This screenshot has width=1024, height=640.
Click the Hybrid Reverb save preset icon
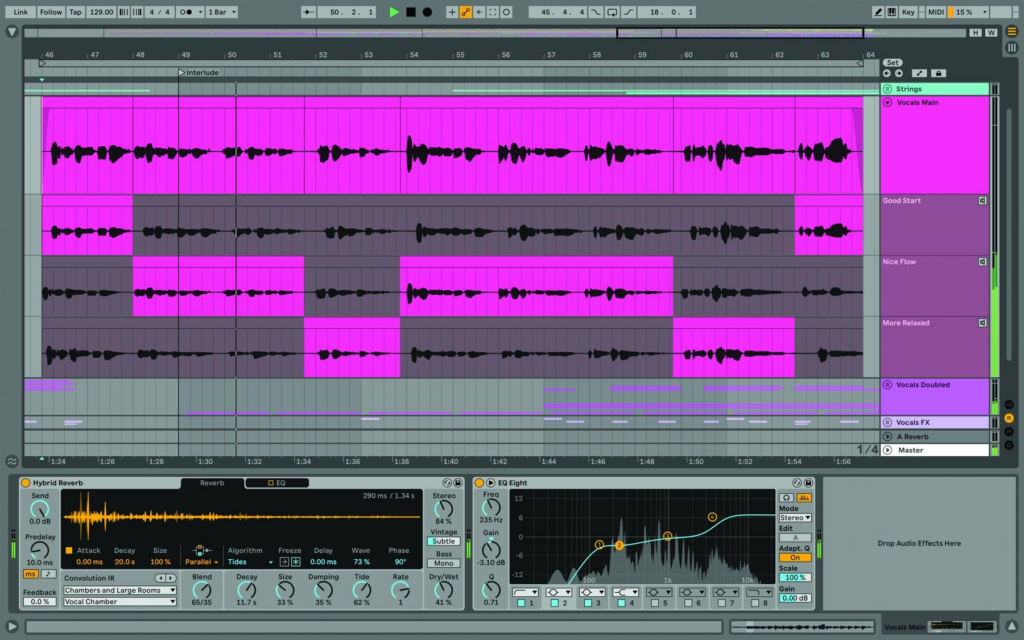coord(458,483)
